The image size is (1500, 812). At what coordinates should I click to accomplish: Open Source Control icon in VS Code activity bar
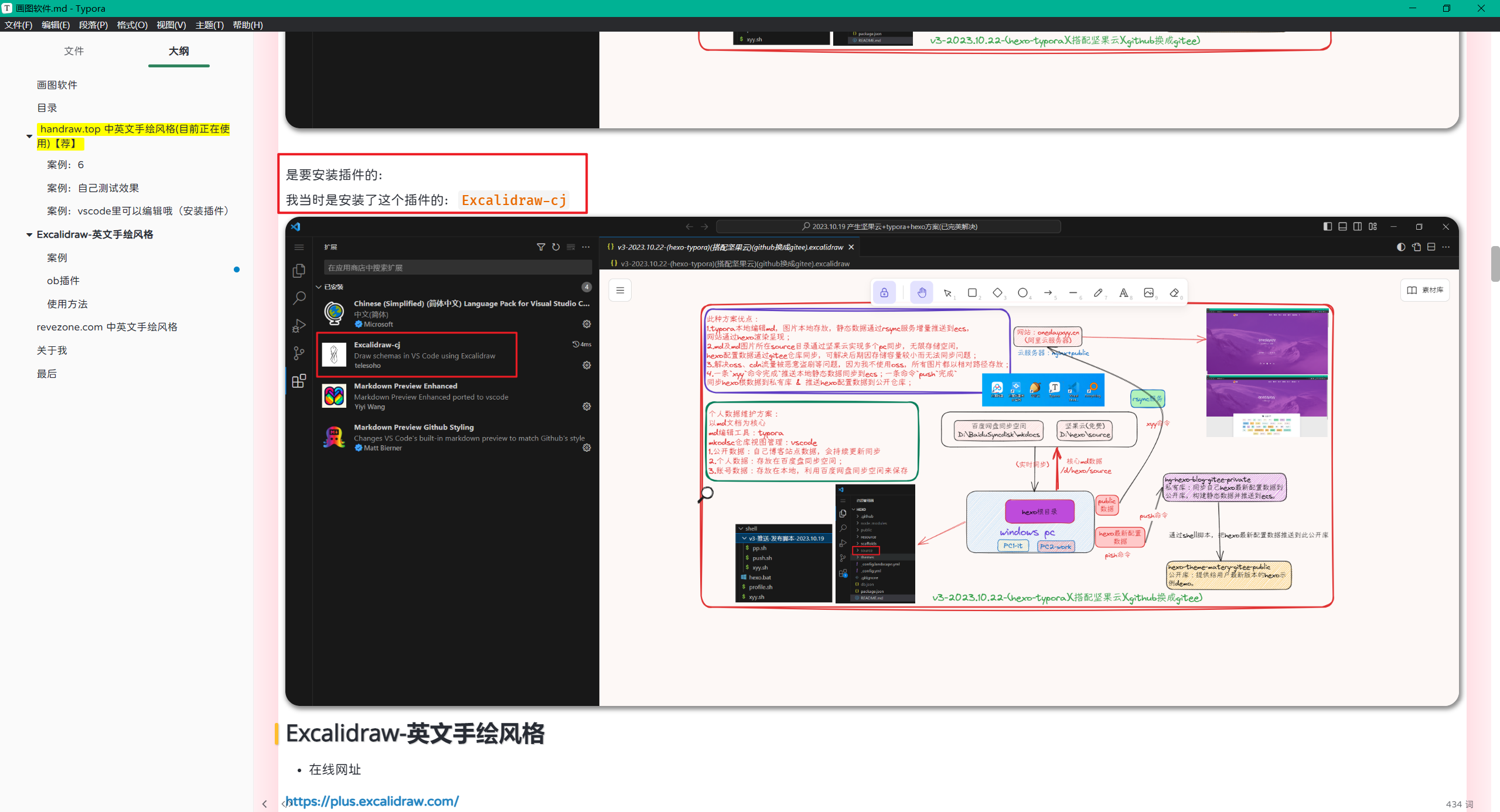click(299, 353)
